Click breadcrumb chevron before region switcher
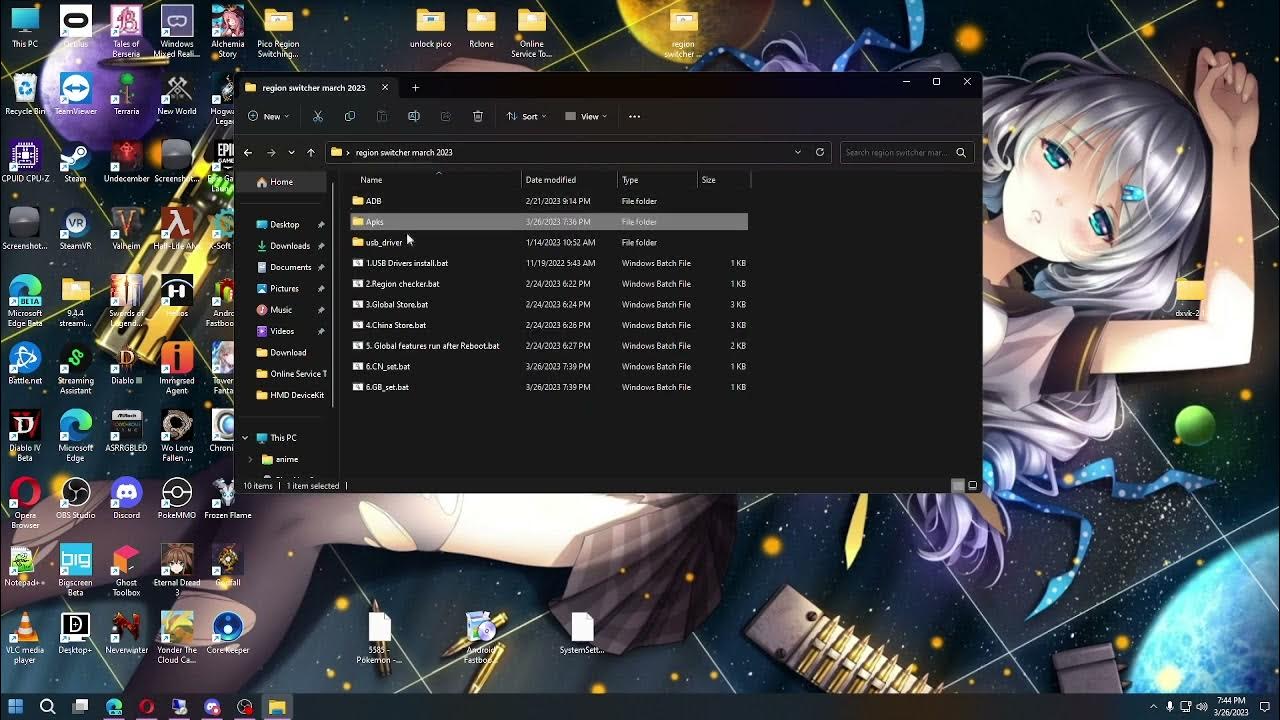The width and height of the screenshot is (1280, 720). (348, 152)
